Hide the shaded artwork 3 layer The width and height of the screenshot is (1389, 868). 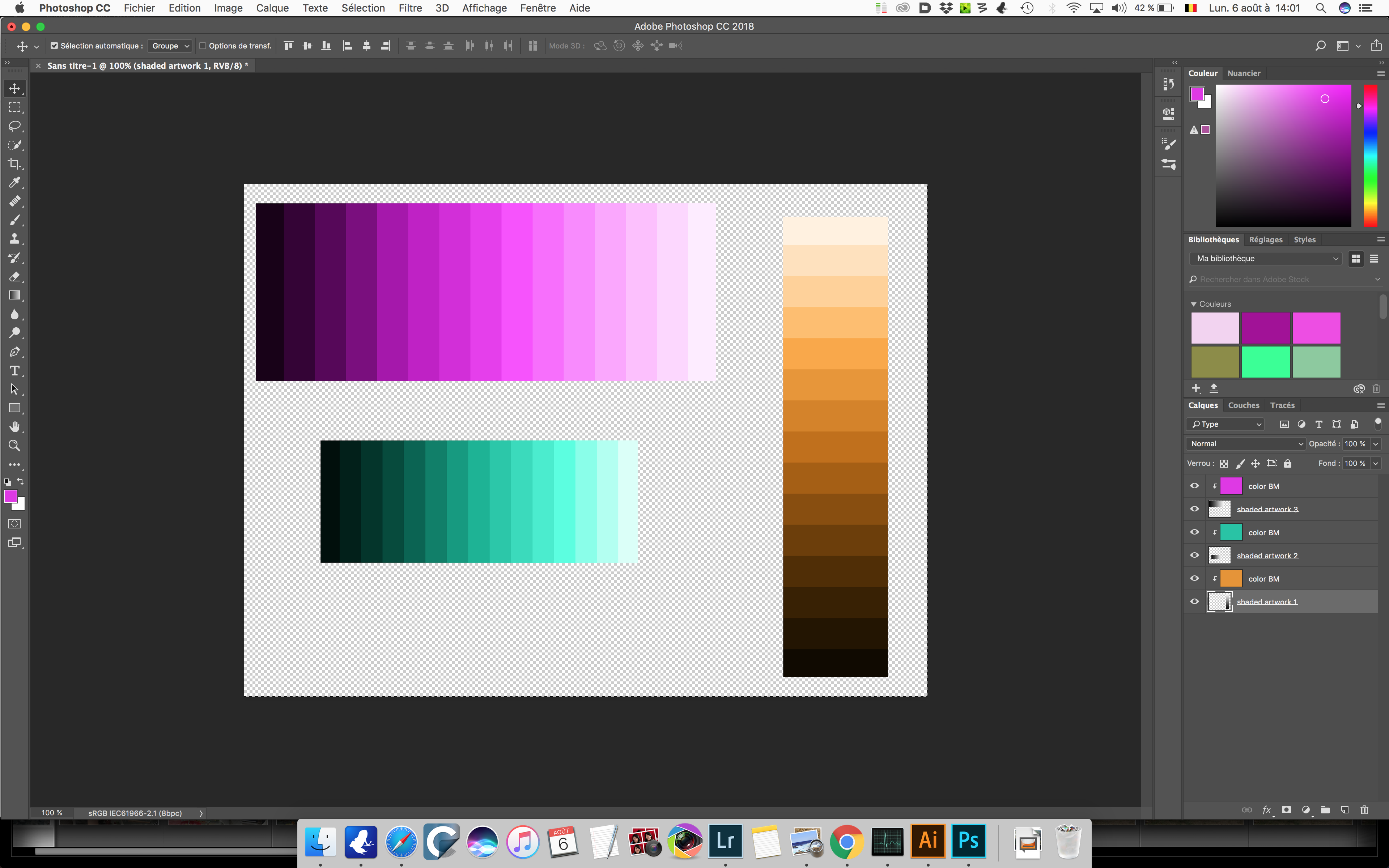1194,509
